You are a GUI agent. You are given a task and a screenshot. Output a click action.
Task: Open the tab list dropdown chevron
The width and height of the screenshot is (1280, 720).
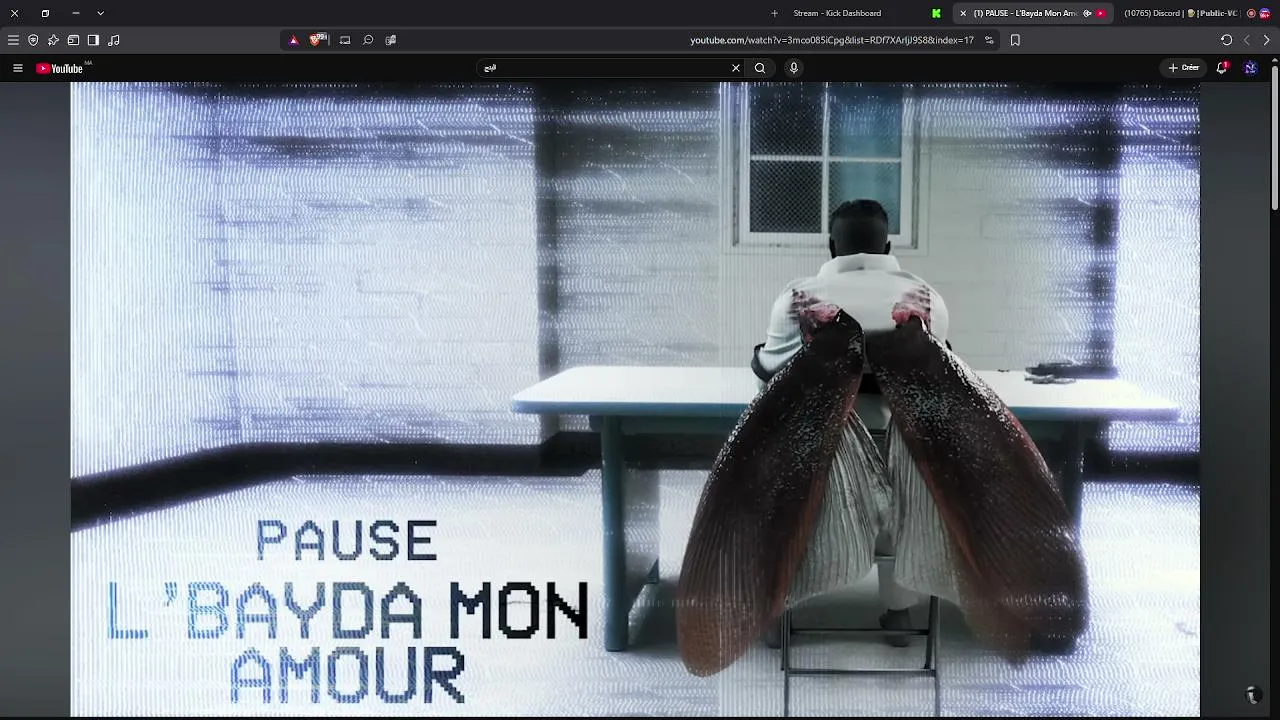(x=100, y=13)
